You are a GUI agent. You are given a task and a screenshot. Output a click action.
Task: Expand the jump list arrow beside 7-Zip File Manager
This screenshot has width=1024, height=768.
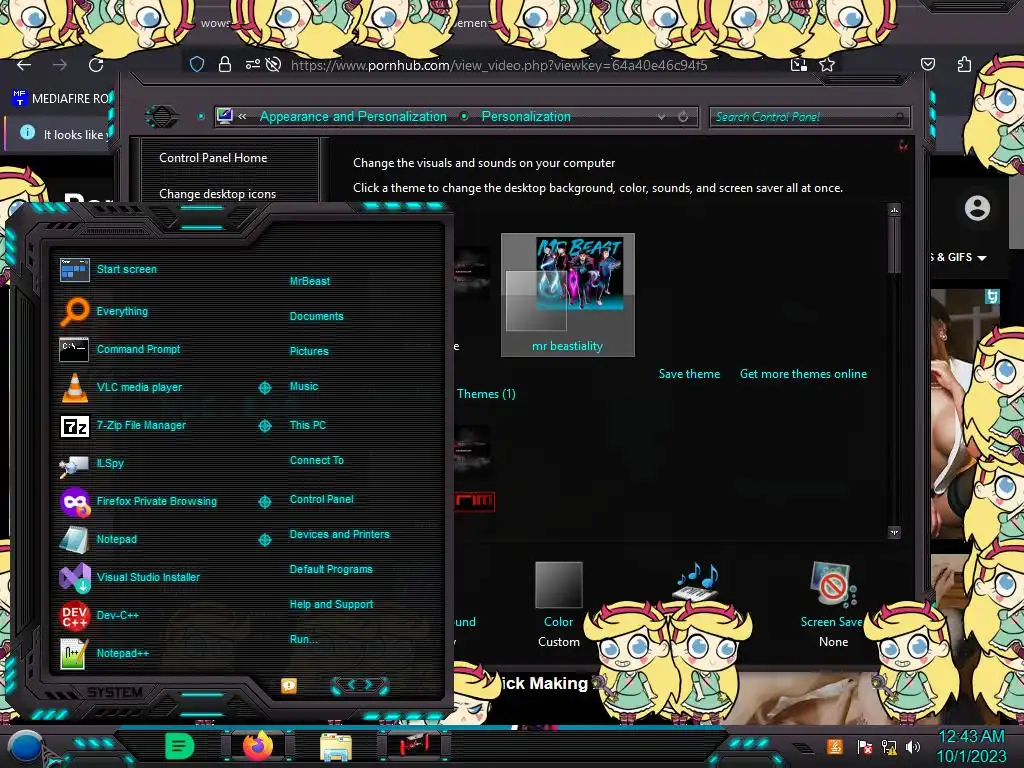tap(264, 426)
